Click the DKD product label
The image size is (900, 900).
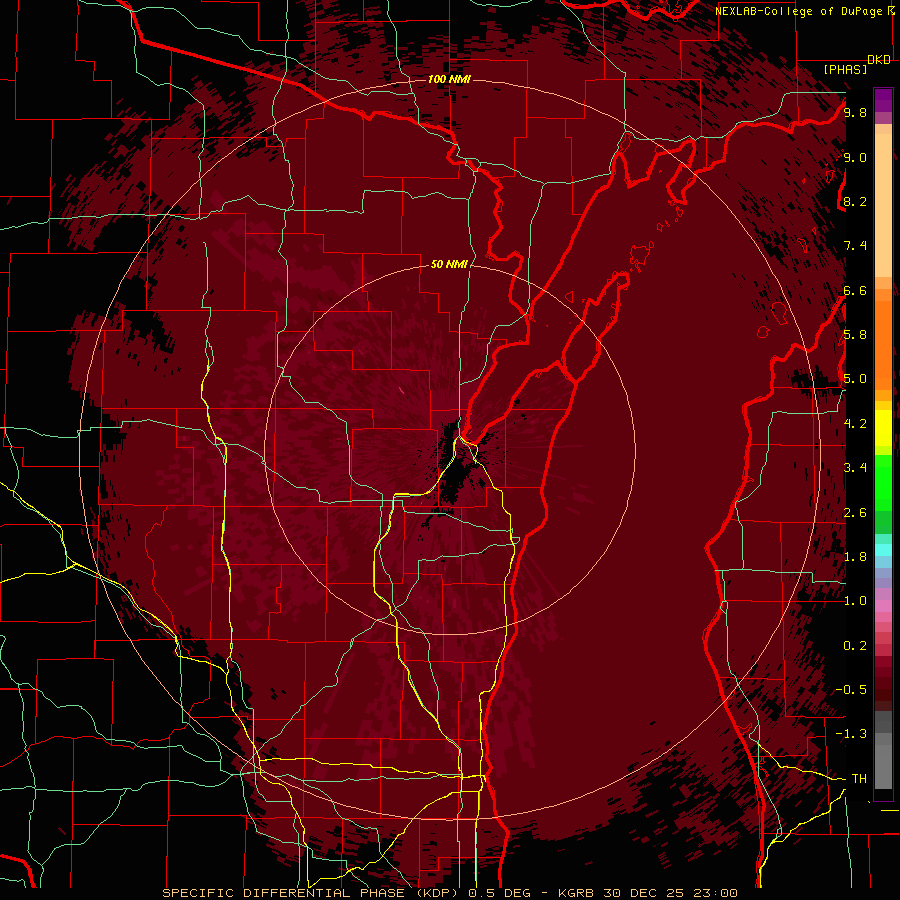[x=879, y=60]
